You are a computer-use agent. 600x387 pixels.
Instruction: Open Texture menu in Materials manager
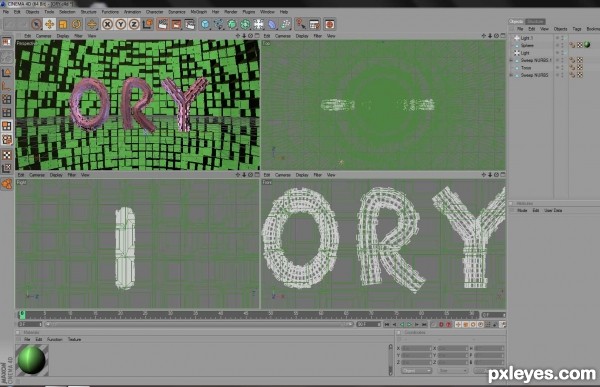point(74,340)
